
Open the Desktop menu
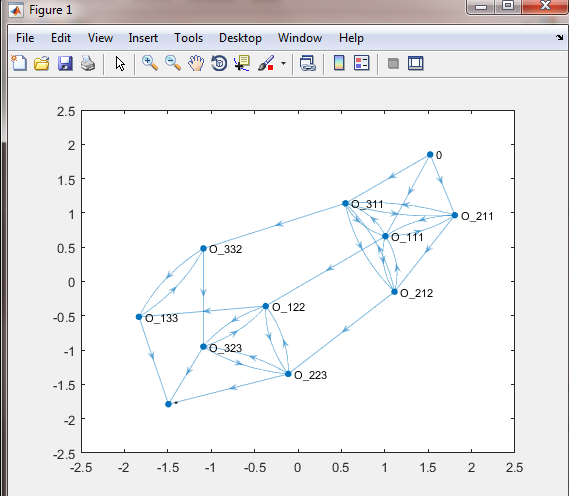[x=240, y=38]
